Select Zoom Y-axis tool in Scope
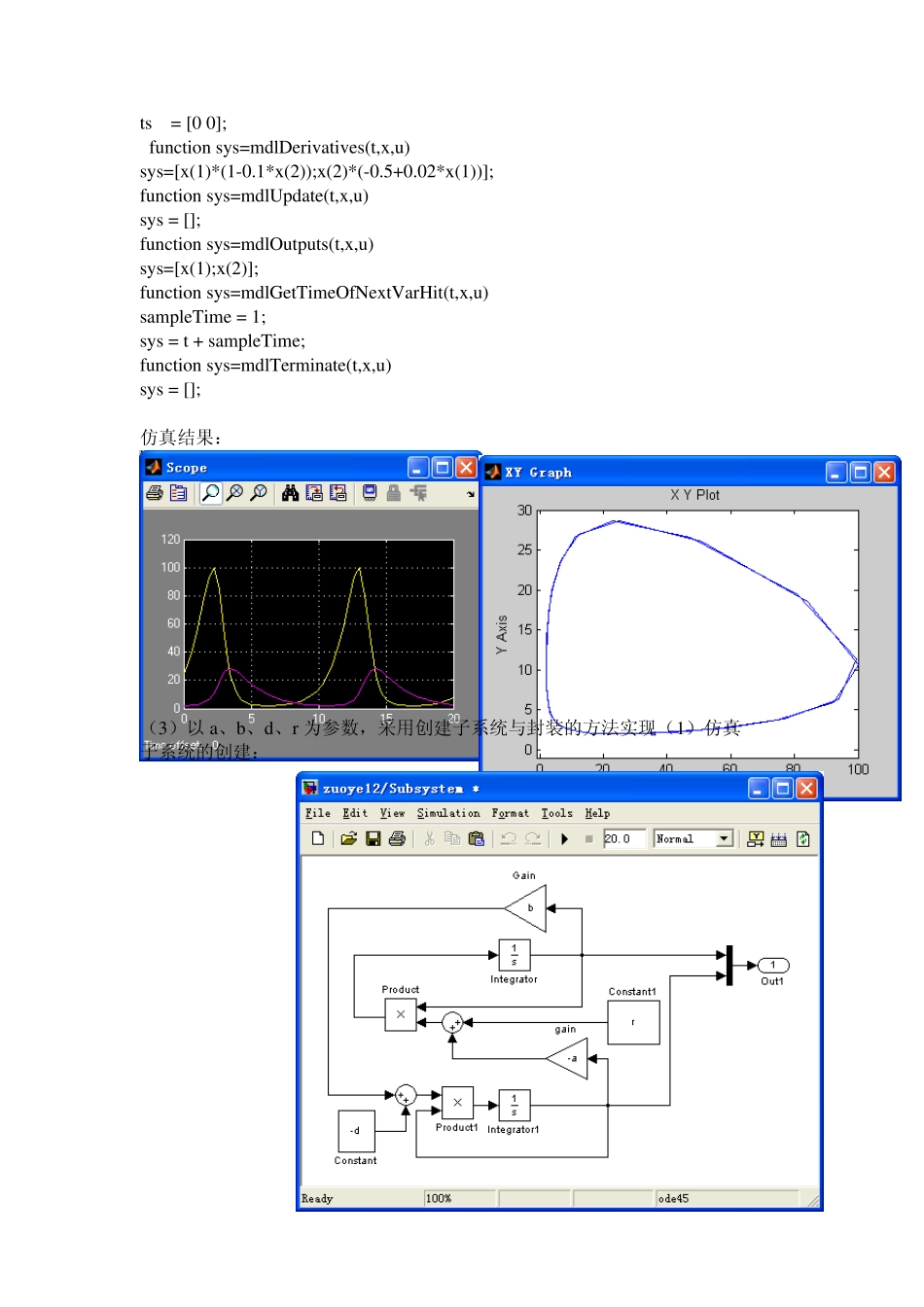The width and height of the screenshot is (924, 1307). [259, 493]
